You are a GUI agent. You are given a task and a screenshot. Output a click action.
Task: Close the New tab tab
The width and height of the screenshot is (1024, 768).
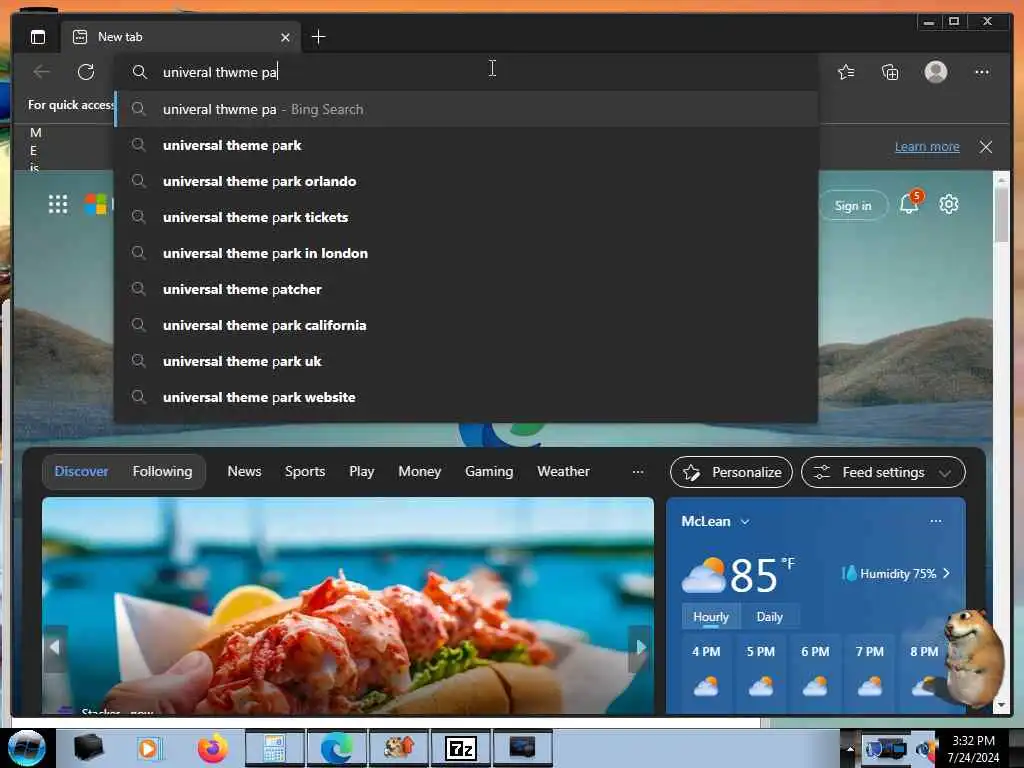[x=285, y=37]
